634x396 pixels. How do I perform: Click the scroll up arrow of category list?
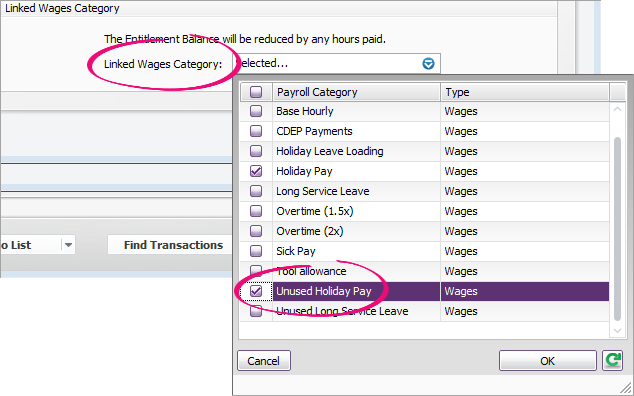(x=617, y=109)
